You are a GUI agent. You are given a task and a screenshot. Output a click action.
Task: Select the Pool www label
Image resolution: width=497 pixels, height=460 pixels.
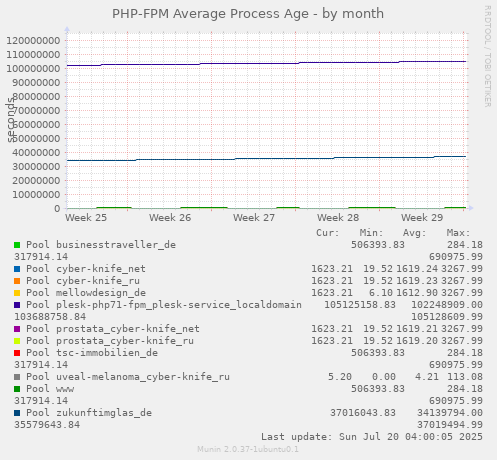point(50,389)
